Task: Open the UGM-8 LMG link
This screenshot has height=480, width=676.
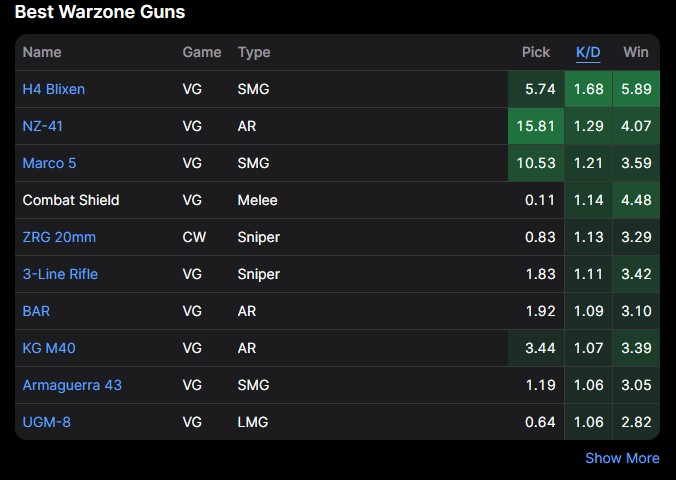Action: pyautogui.click(x=46, y=422)
